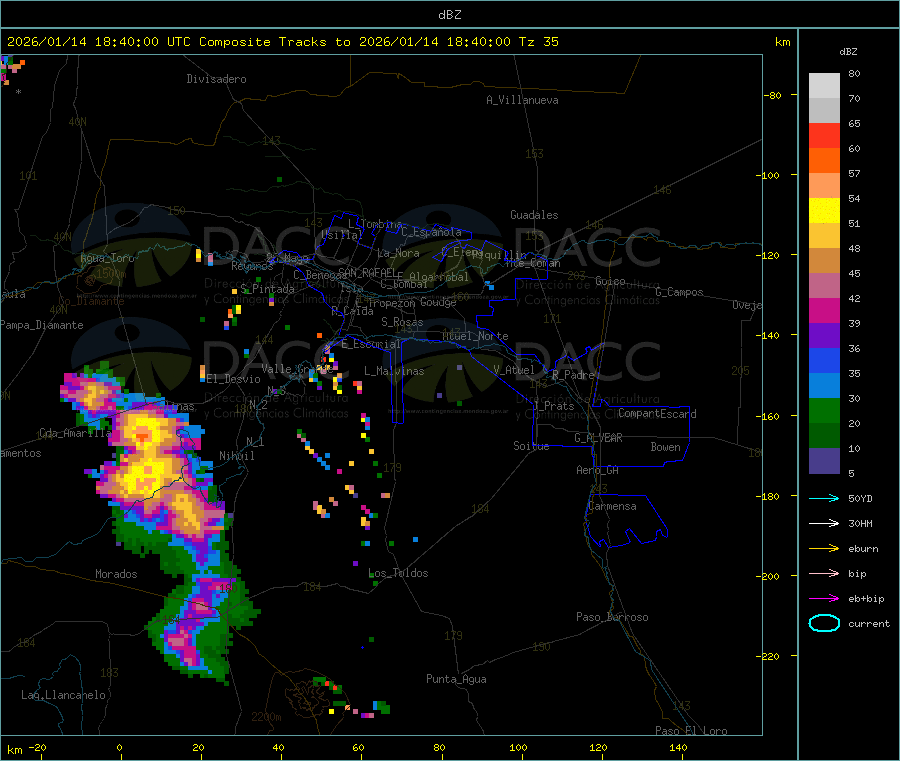Click the Carmensa map label

click(612, 506)
